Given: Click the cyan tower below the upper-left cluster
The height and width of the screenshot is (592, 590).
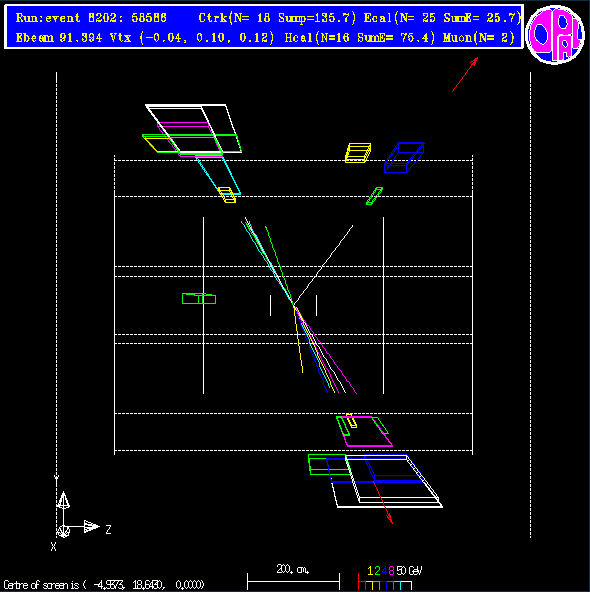Looking at the screenshot, I should click(218, 175).
